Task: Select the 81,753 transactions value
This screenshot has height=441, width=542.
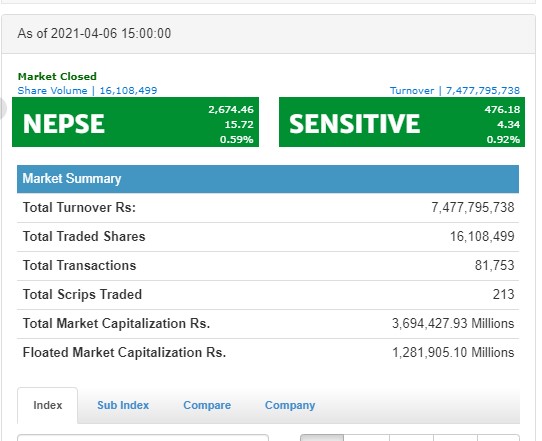Action: 495,265
